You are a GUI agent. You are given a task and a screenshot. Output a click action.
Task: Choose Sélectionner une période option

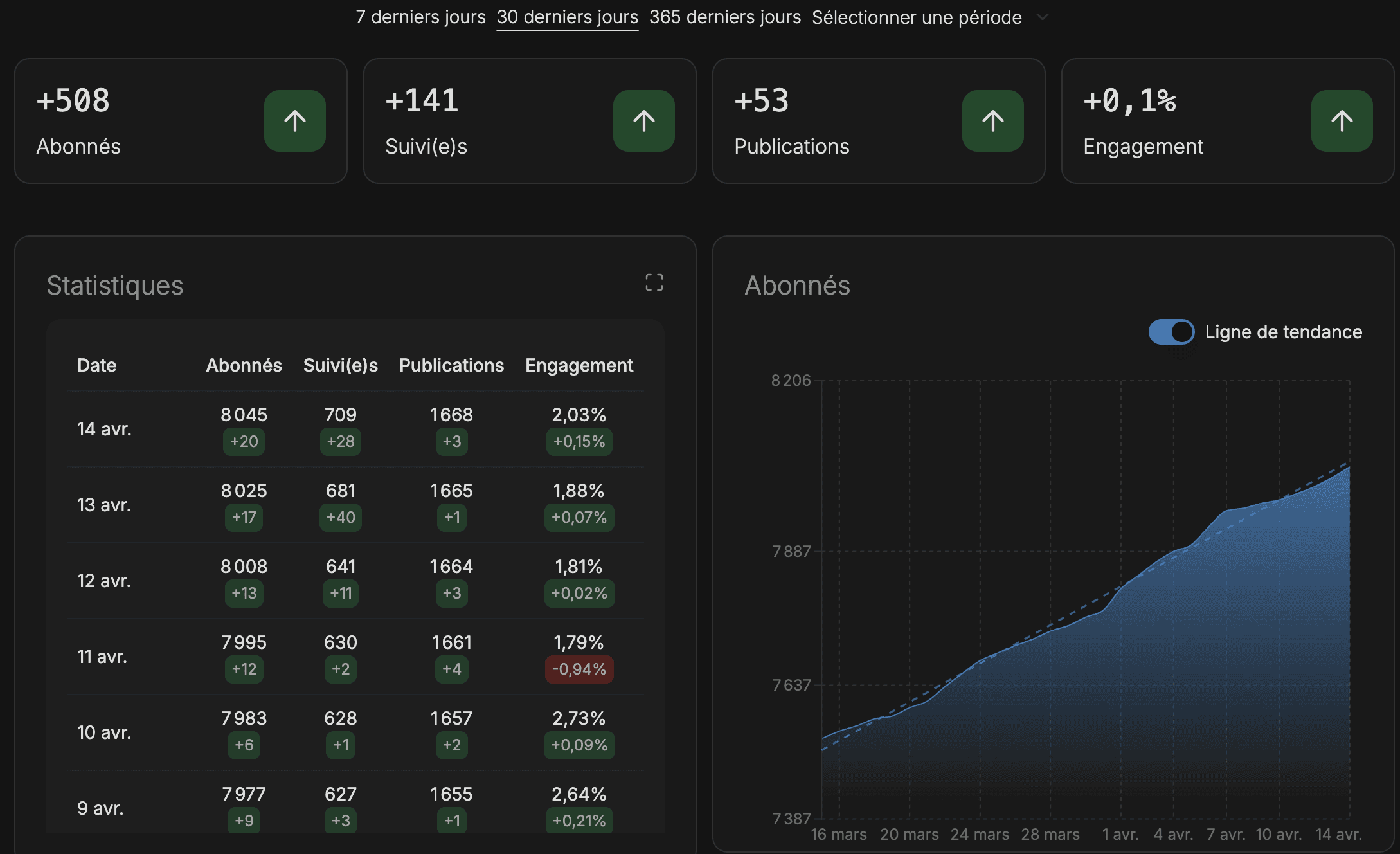[917, 17]
